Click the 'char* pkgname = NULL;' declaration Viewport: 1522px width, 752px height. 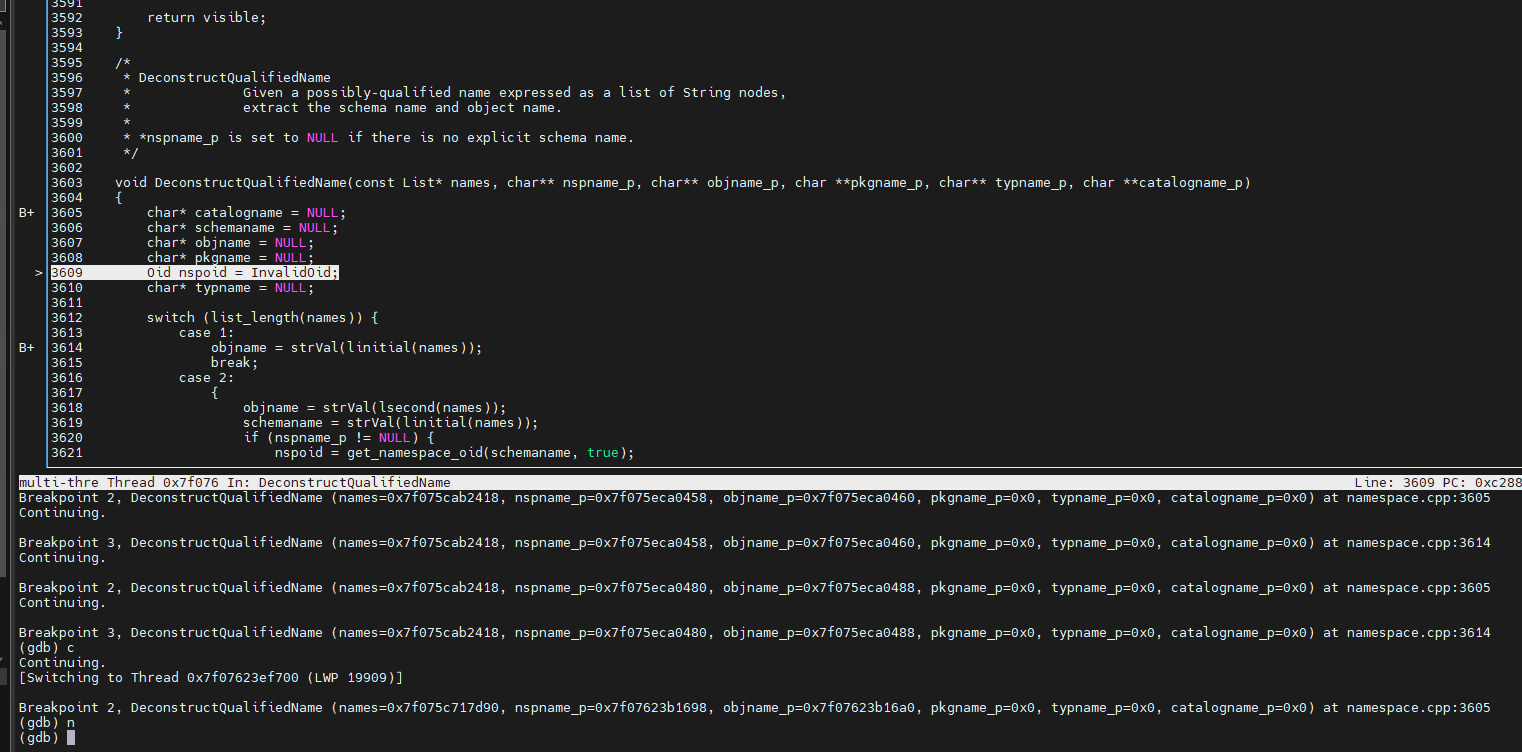231,258
